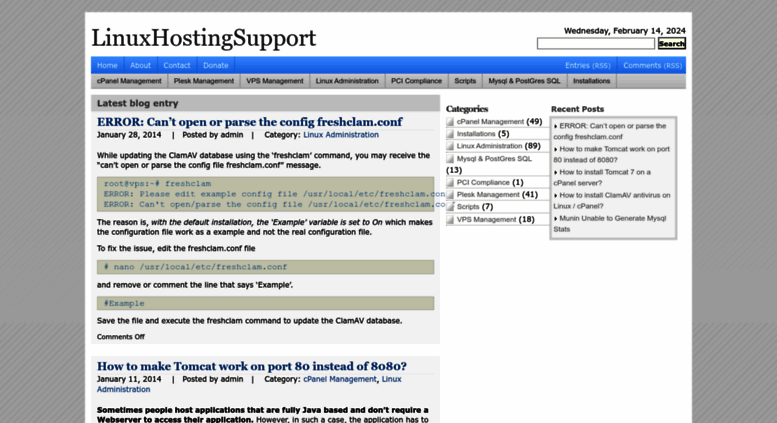
Task: Click folder icon beside Plesk Management category
Action: tap(450, 195)
